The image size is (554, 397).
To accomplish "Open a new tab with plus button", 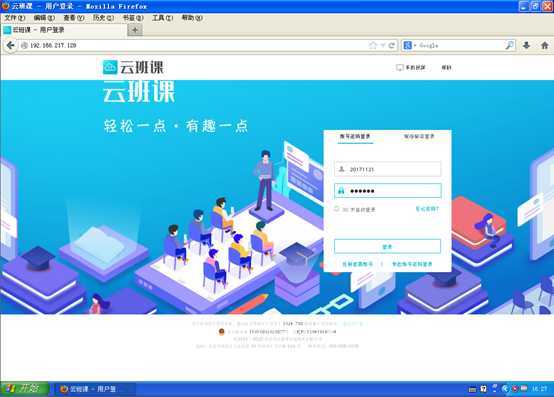I will click(x=135, y=30).
